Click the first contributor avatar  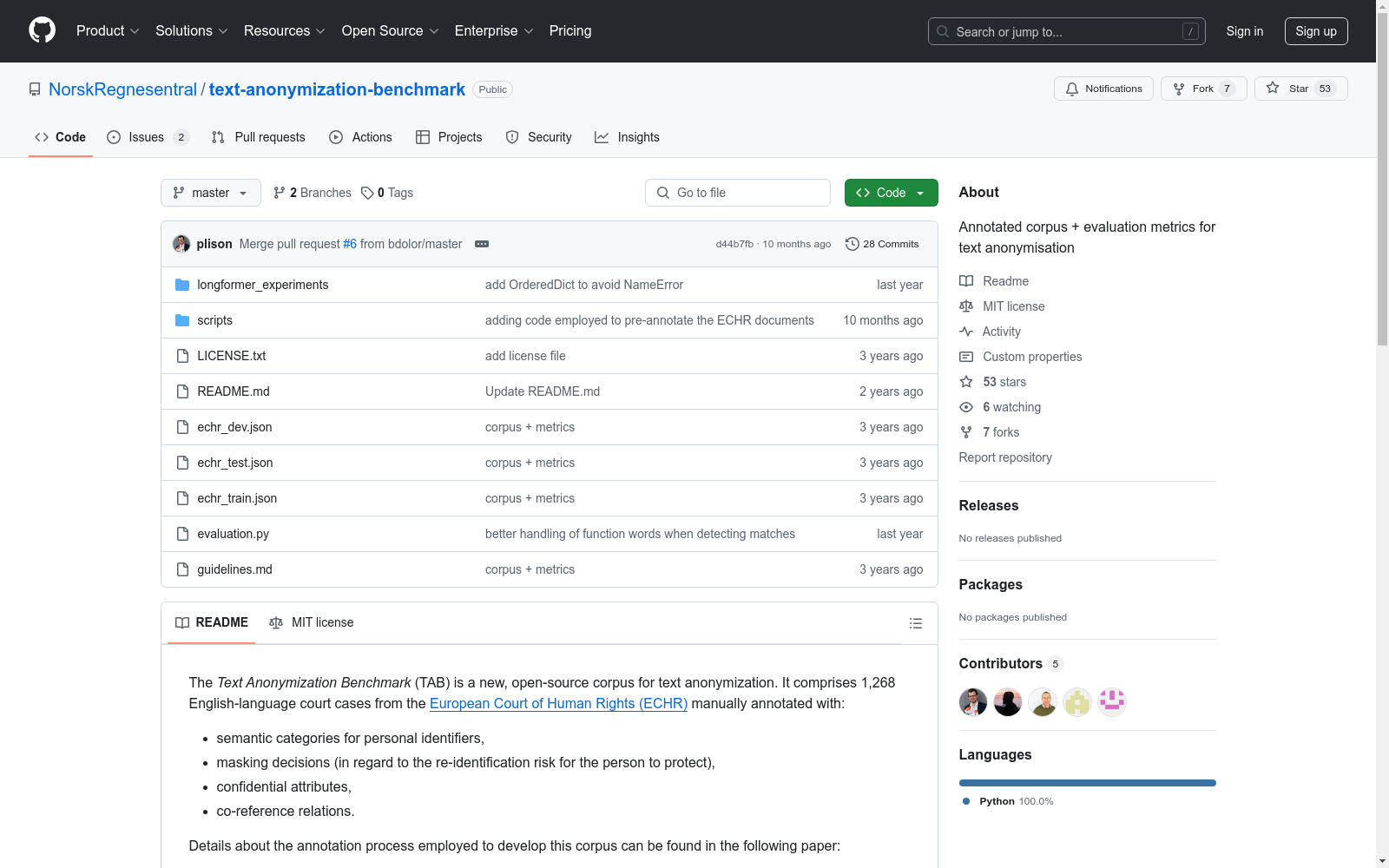click(x=973, y=702)
